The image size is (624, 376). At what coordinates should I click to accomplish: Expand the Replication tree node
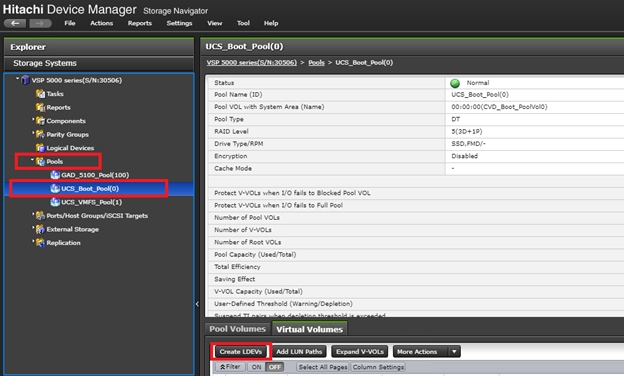coord(33,241)
